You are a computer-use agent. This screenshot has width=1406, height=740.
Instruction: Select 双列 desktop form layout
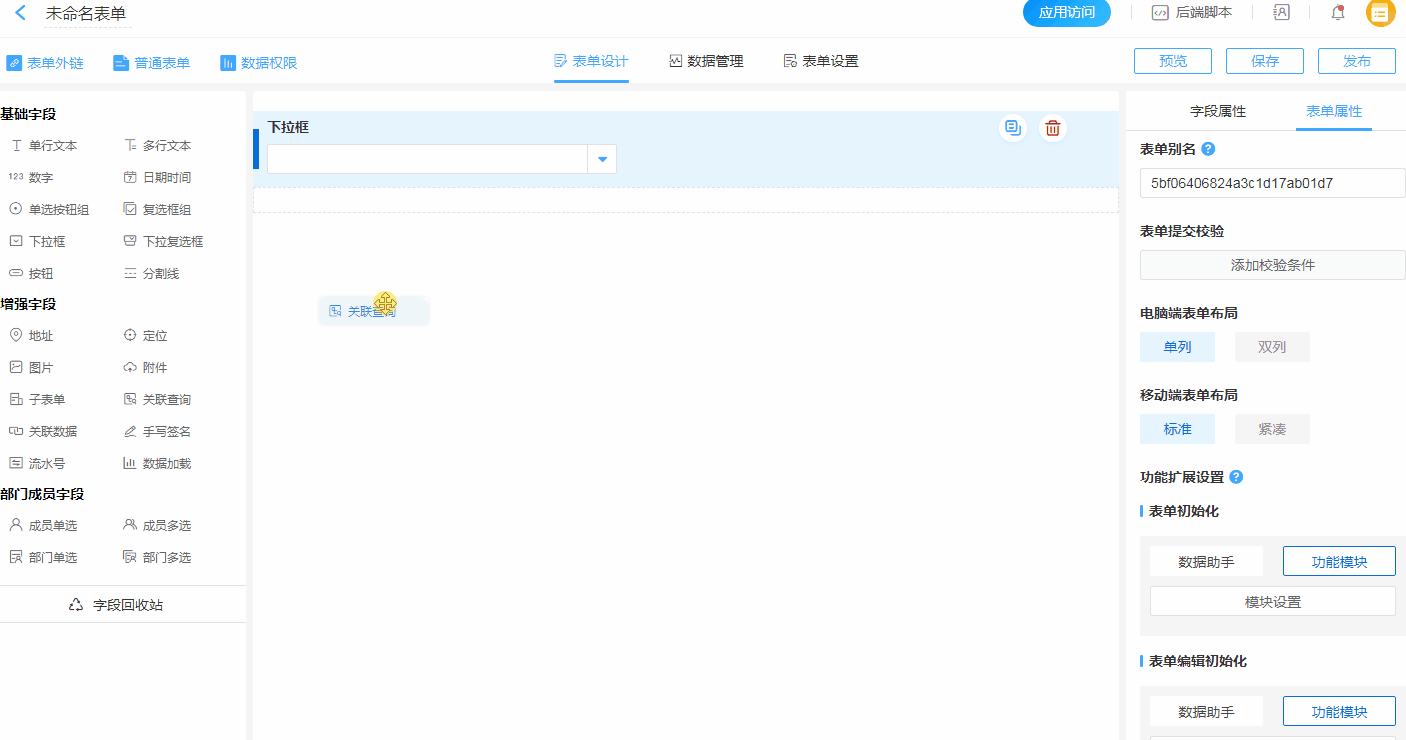pos(1271,347)
